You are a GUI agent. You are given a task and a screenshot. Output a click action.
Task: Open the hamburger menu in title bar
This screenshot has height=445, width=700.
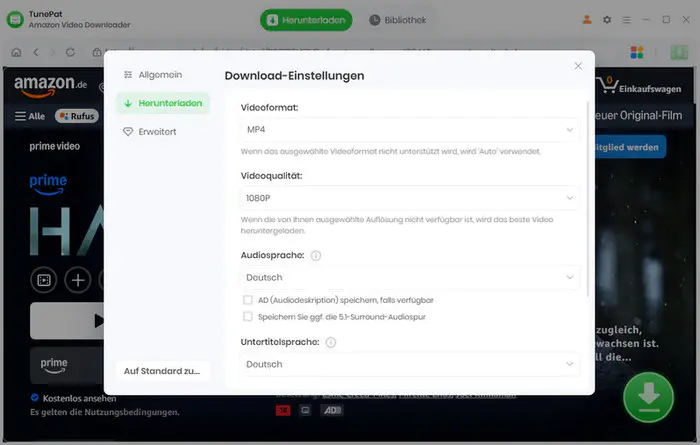[x=626, y=20]
